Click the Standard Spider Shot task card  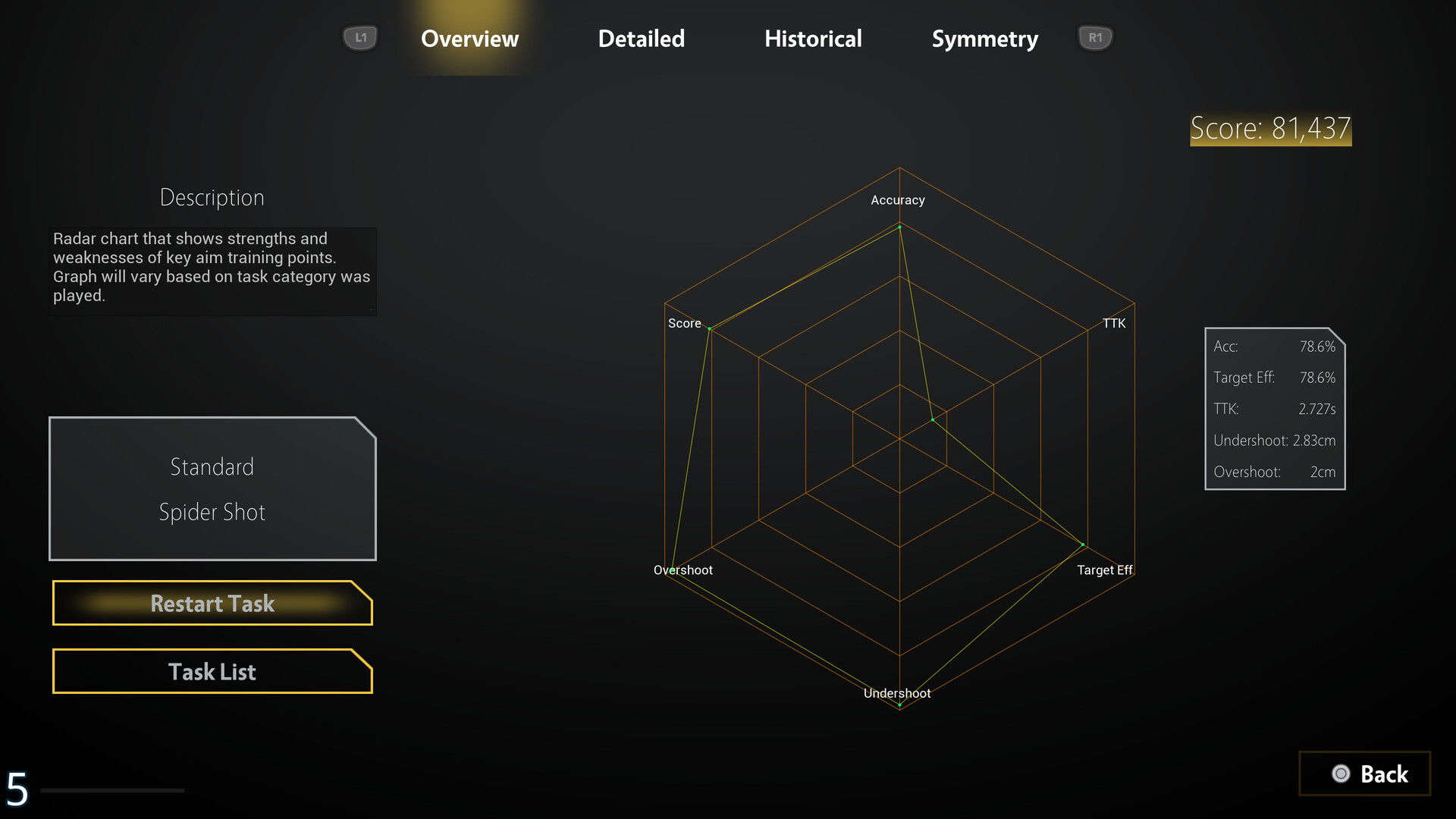212,489
